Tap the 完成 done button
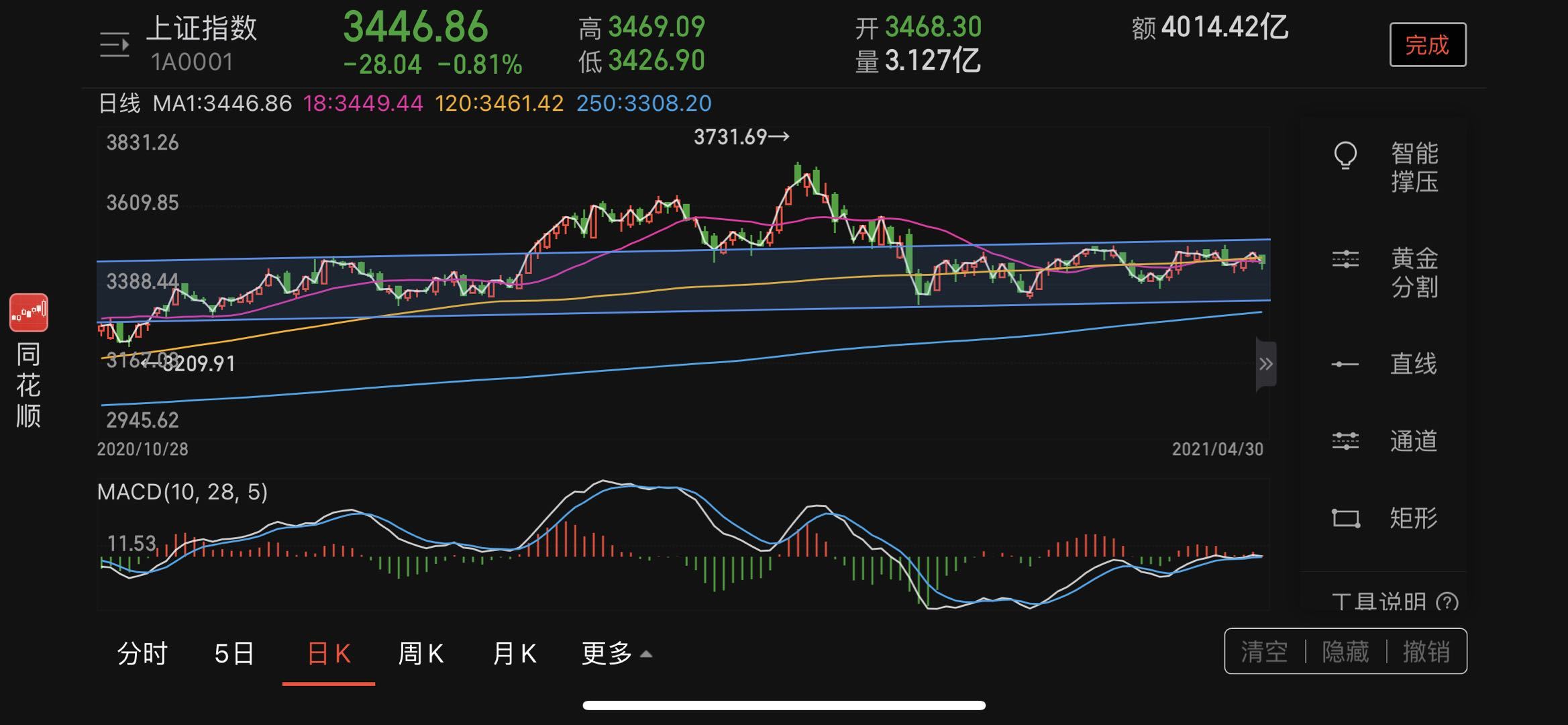 pos(1427,45)
